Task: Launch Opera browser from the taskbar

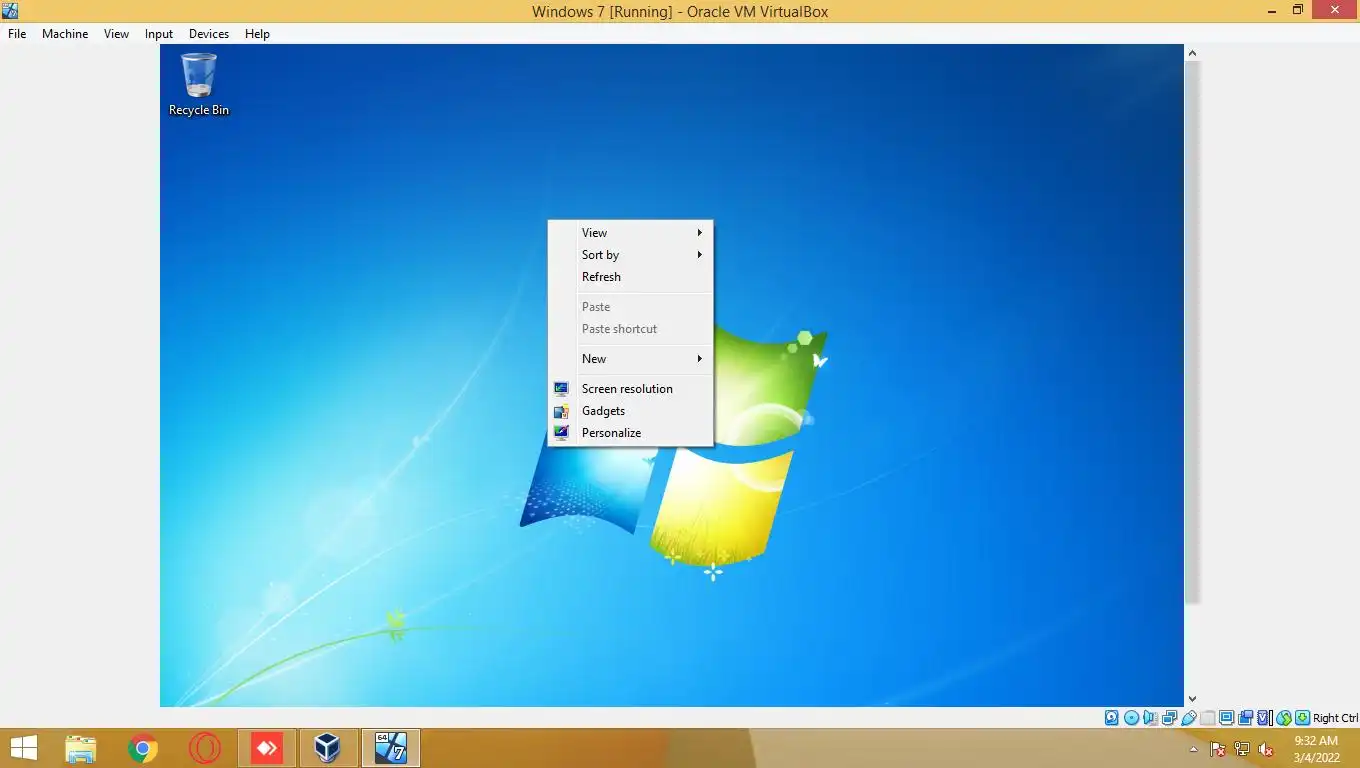Action: (205, 748)
